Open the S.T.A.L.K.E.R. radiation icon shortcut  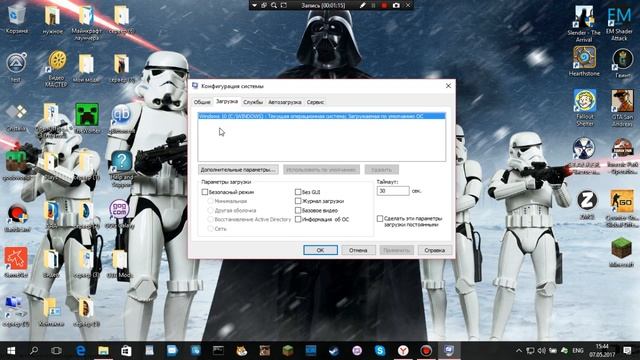click(584, 155)
